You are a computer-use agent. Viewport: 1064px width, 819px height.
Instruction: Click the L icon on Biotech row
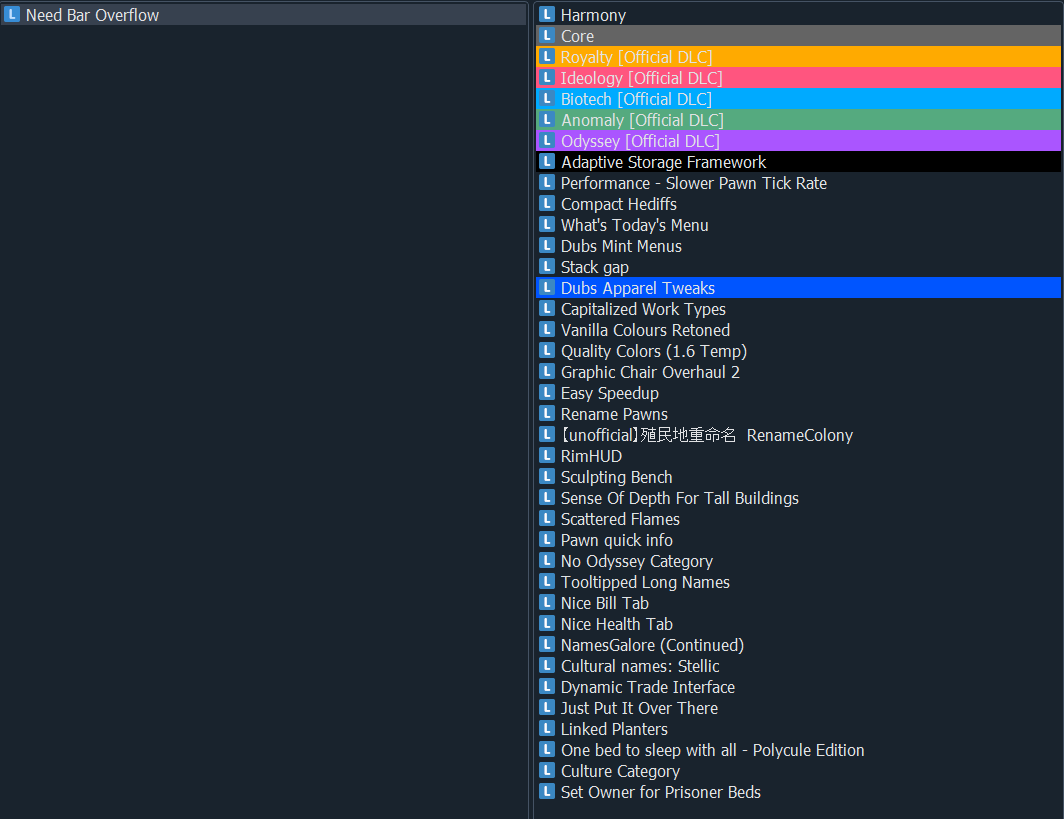point(547,98)
